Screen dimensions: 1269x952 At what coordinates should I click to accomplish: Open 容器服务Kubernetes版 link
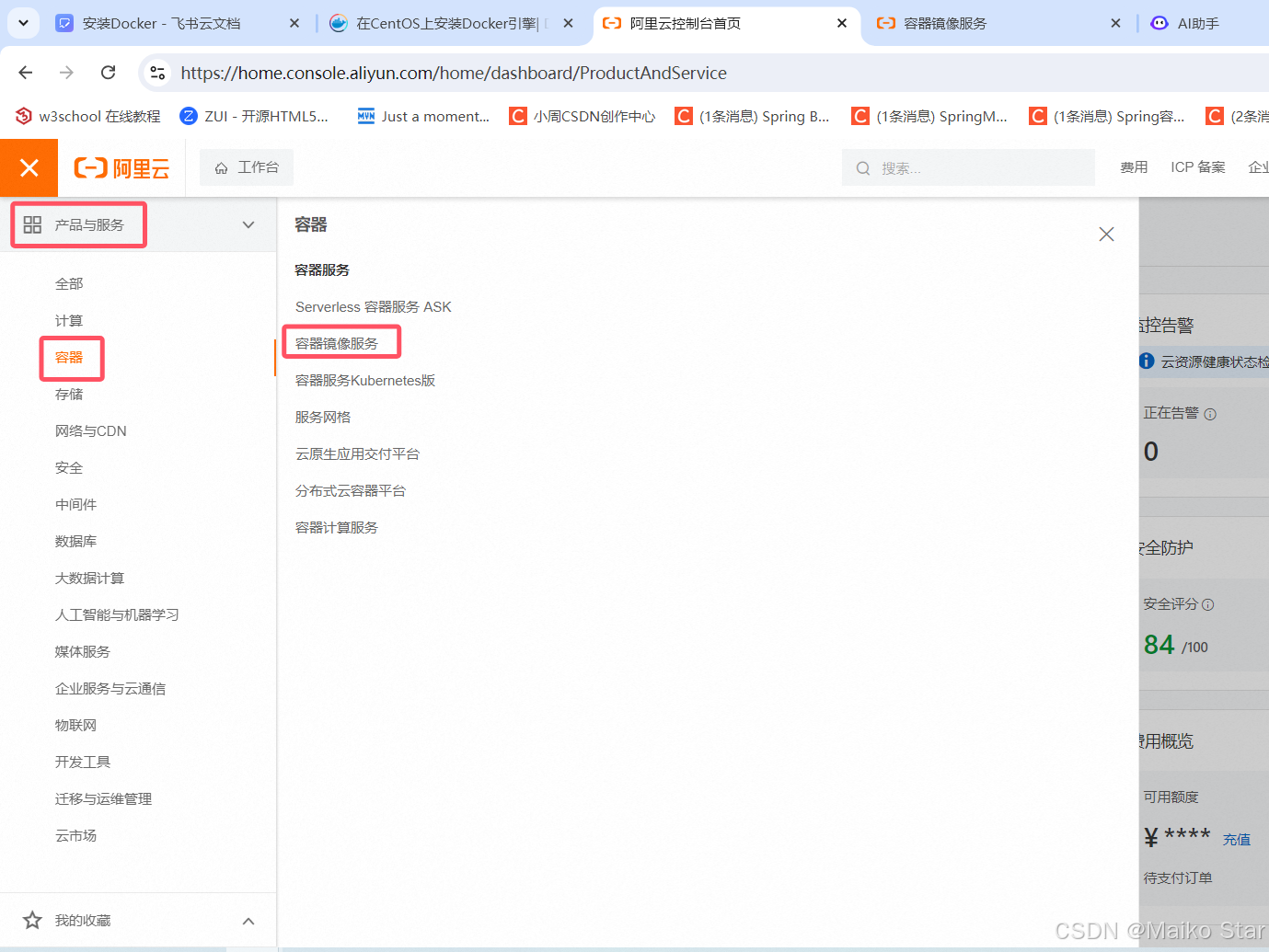click(x=365, y=381)
